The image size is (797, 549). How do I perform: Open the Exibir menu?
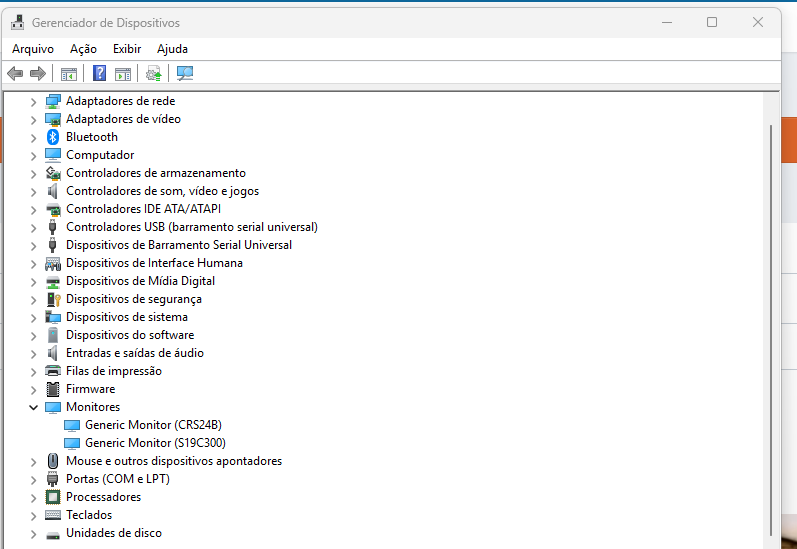tap(127, 49)
